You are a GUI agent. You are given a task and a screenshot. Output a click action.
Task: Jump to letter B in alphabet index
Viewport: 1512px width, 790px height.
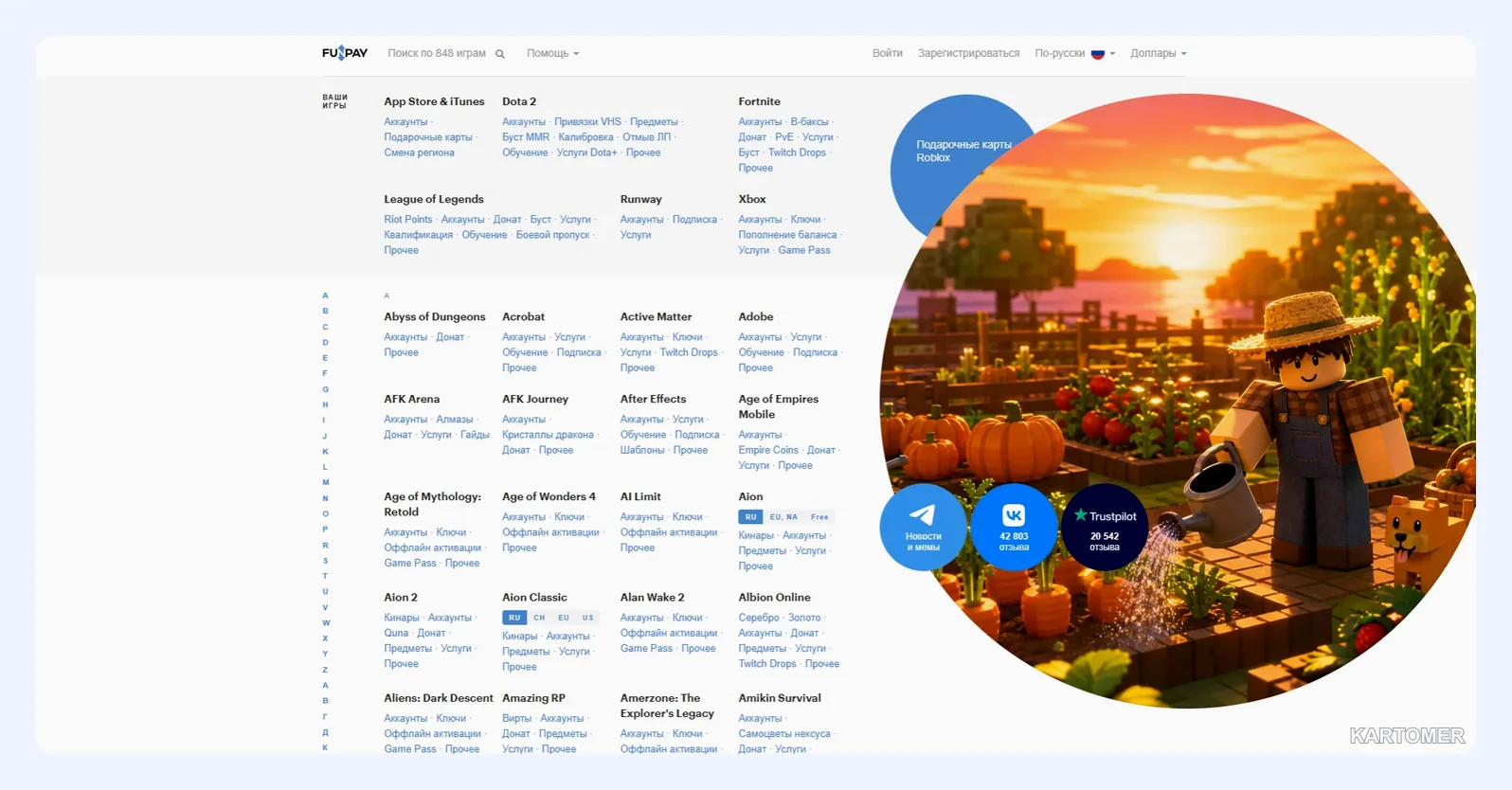coord(325,312)
